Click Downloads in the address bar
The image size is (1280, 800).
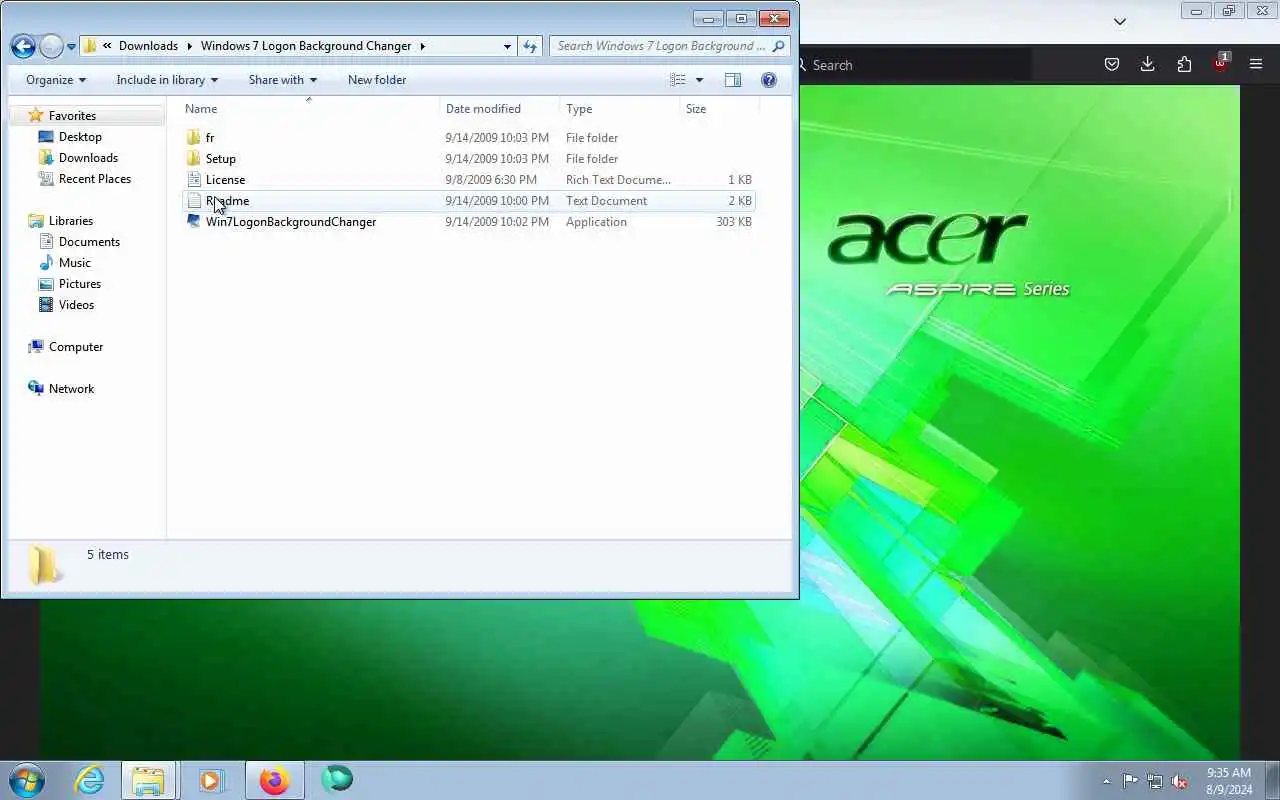pos(148,46)
